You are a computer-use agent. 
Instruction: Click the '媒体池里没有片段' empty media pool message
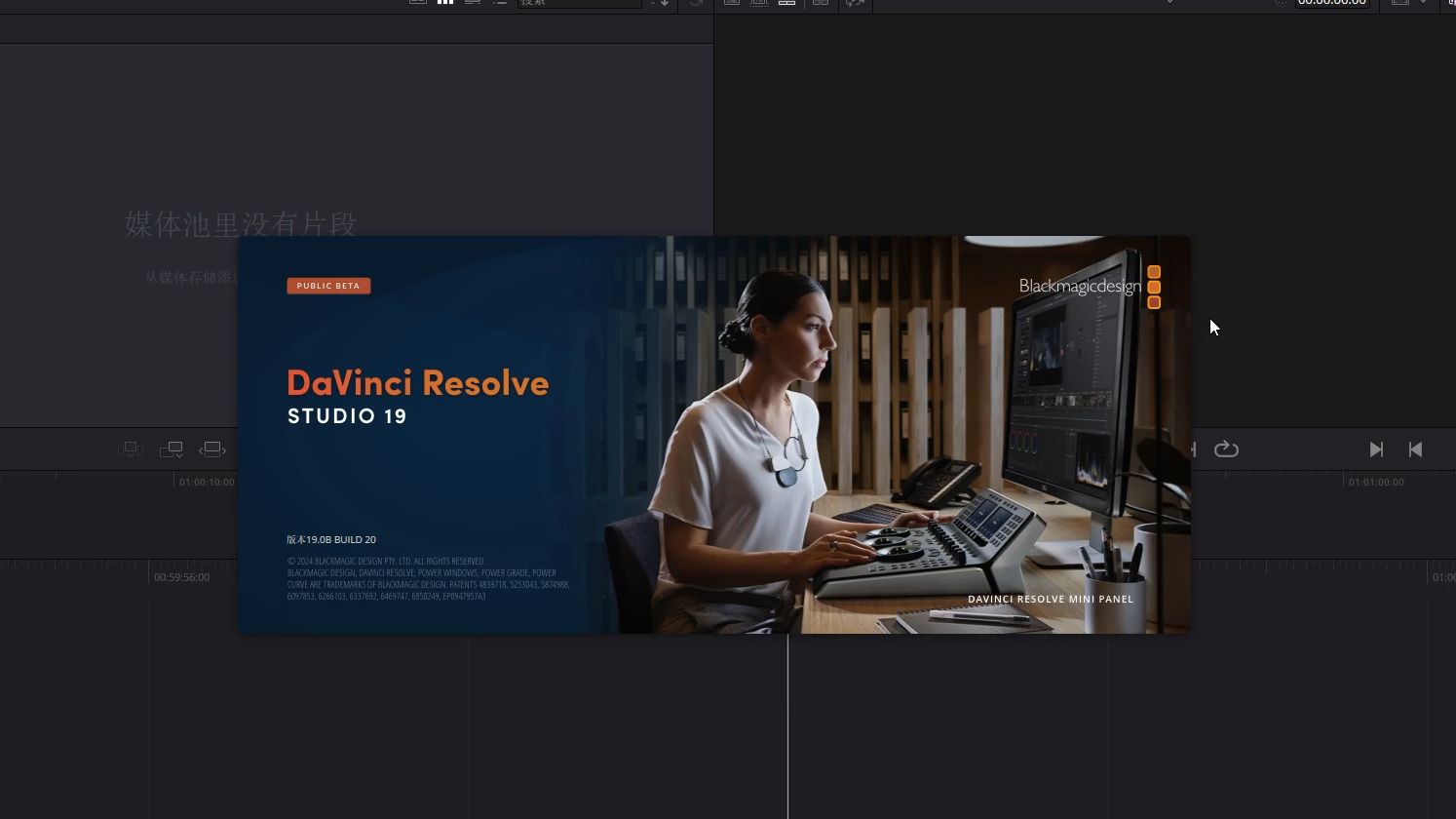click(x=241, y=224)
